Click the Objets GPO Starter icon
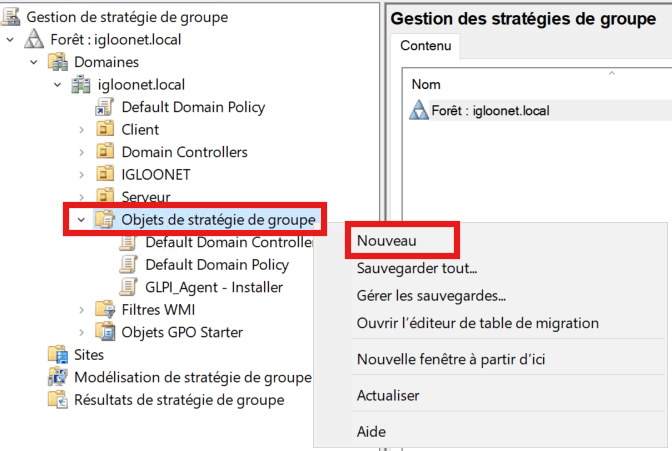Viewport: 672px width, 451px height. point(105,332)
